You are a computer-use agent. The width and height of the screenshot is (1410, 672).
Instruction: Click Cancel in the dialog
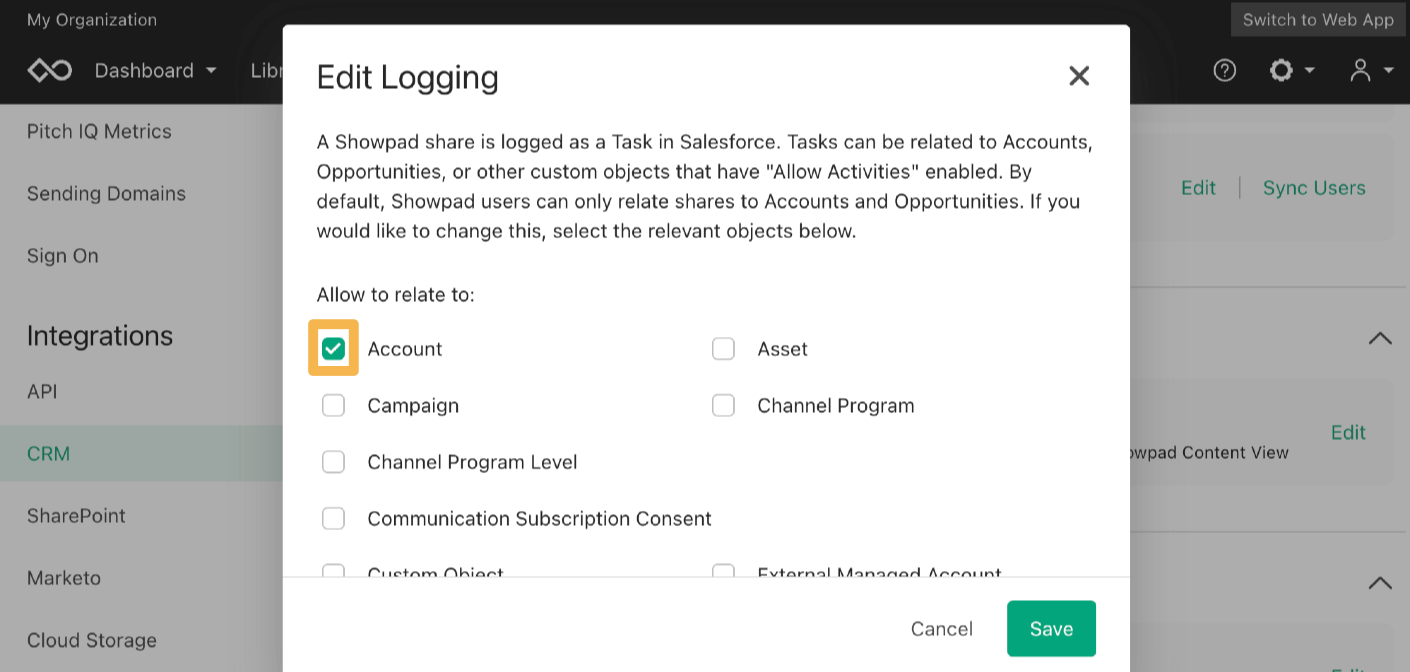[941, 628]
